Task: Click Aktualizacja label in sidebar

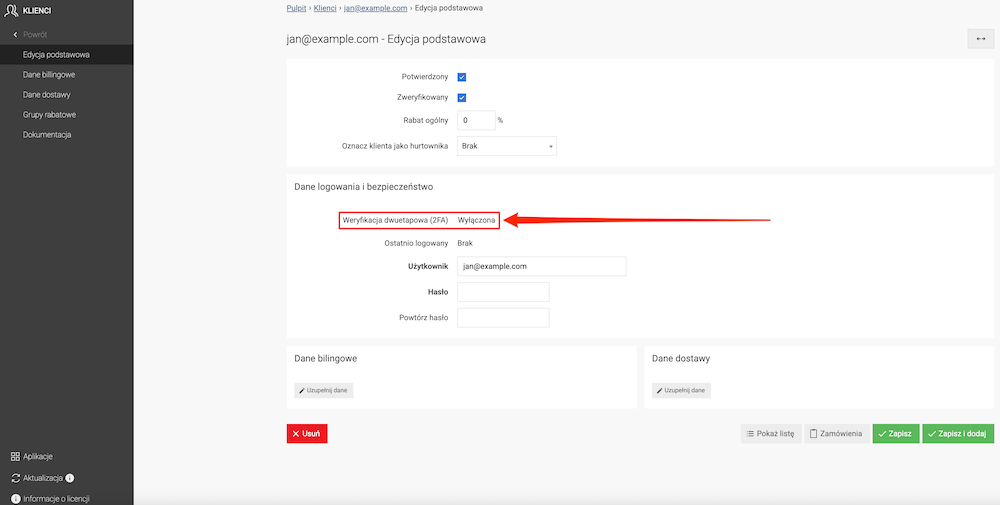Action: (x=43, y=478)
